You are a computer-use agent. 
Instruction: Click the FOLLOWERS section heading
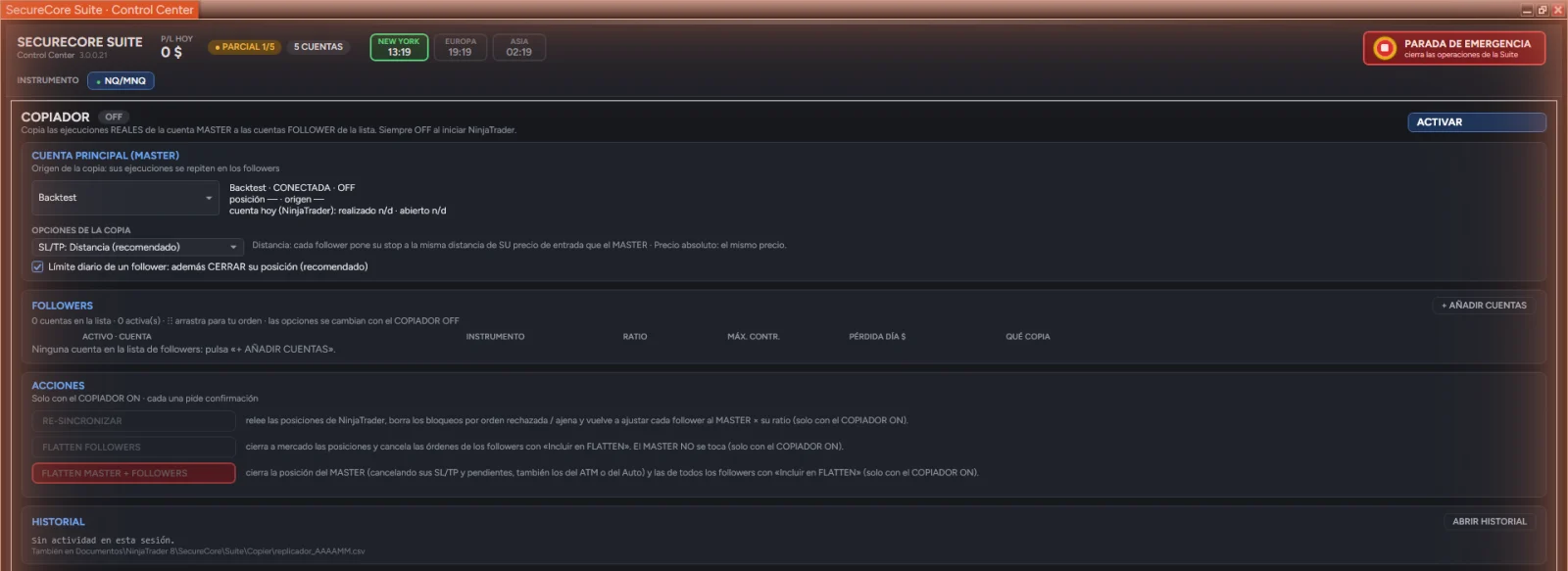62,306
